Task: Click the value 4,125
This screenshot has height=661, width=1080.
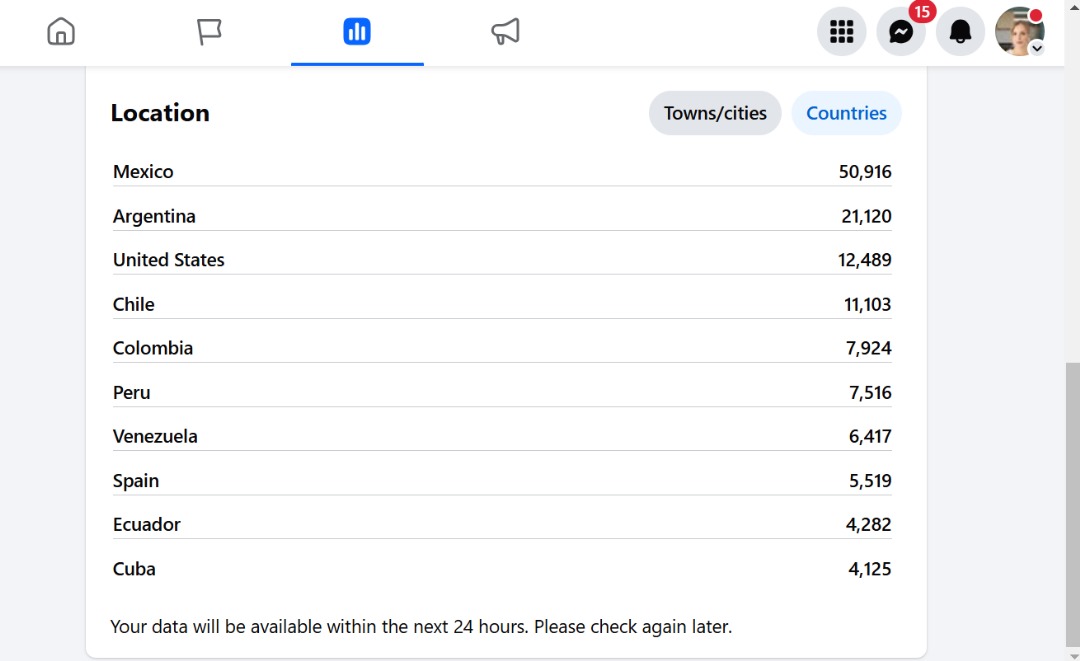Action: (x=869, y=569)
